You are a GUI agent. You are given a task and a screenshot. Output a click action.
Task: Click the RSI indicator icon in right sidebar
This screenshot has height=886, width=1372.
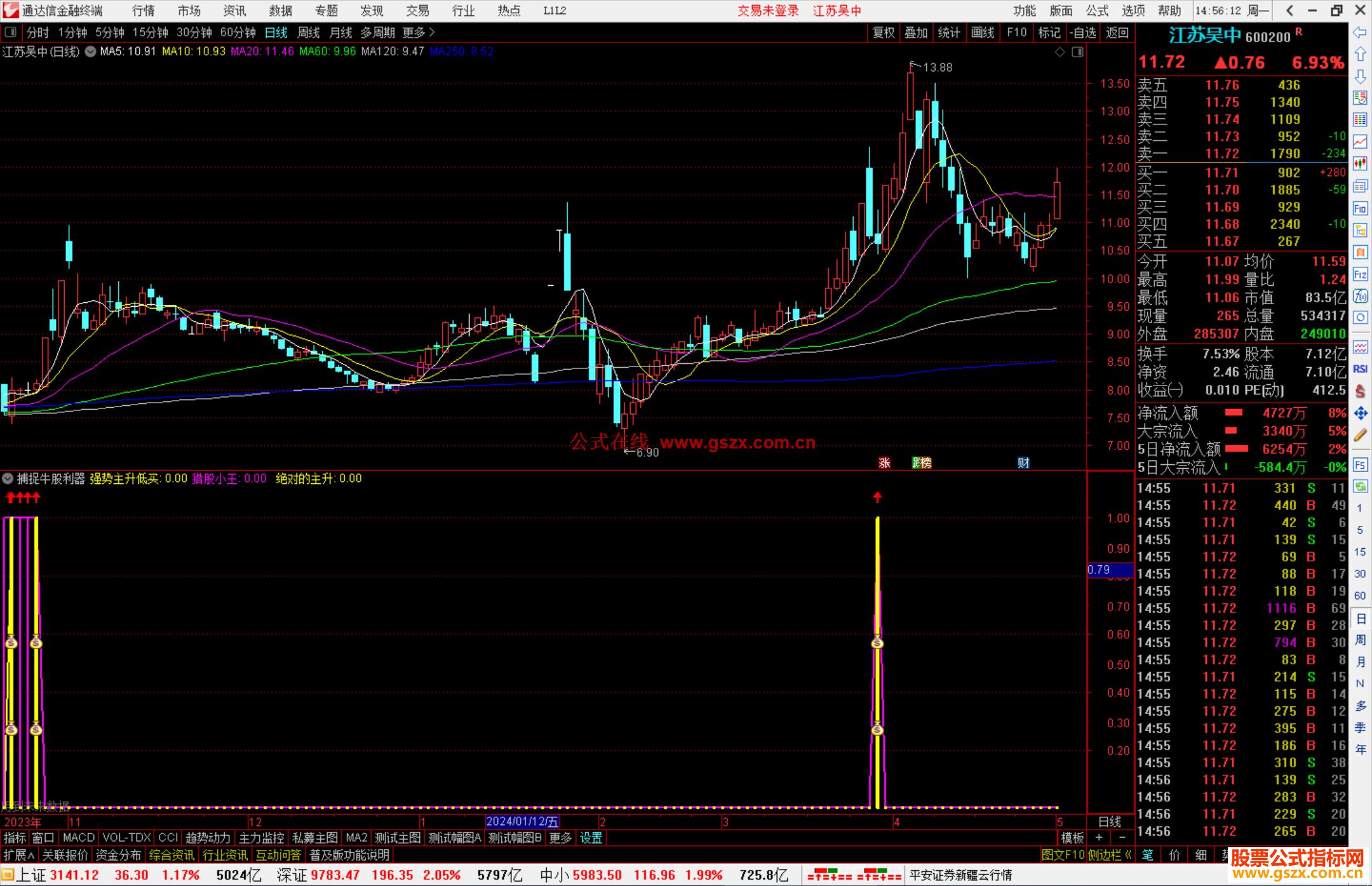1360,369
